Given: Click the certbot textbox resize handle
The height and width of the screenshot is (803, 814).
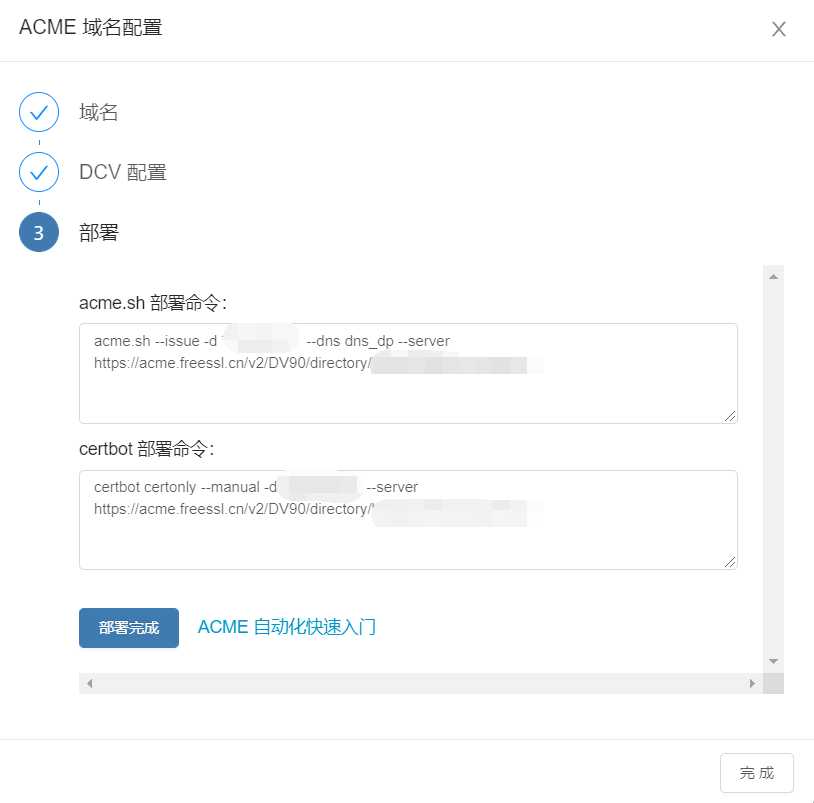Looking at the screenshot, I should 730,562.
